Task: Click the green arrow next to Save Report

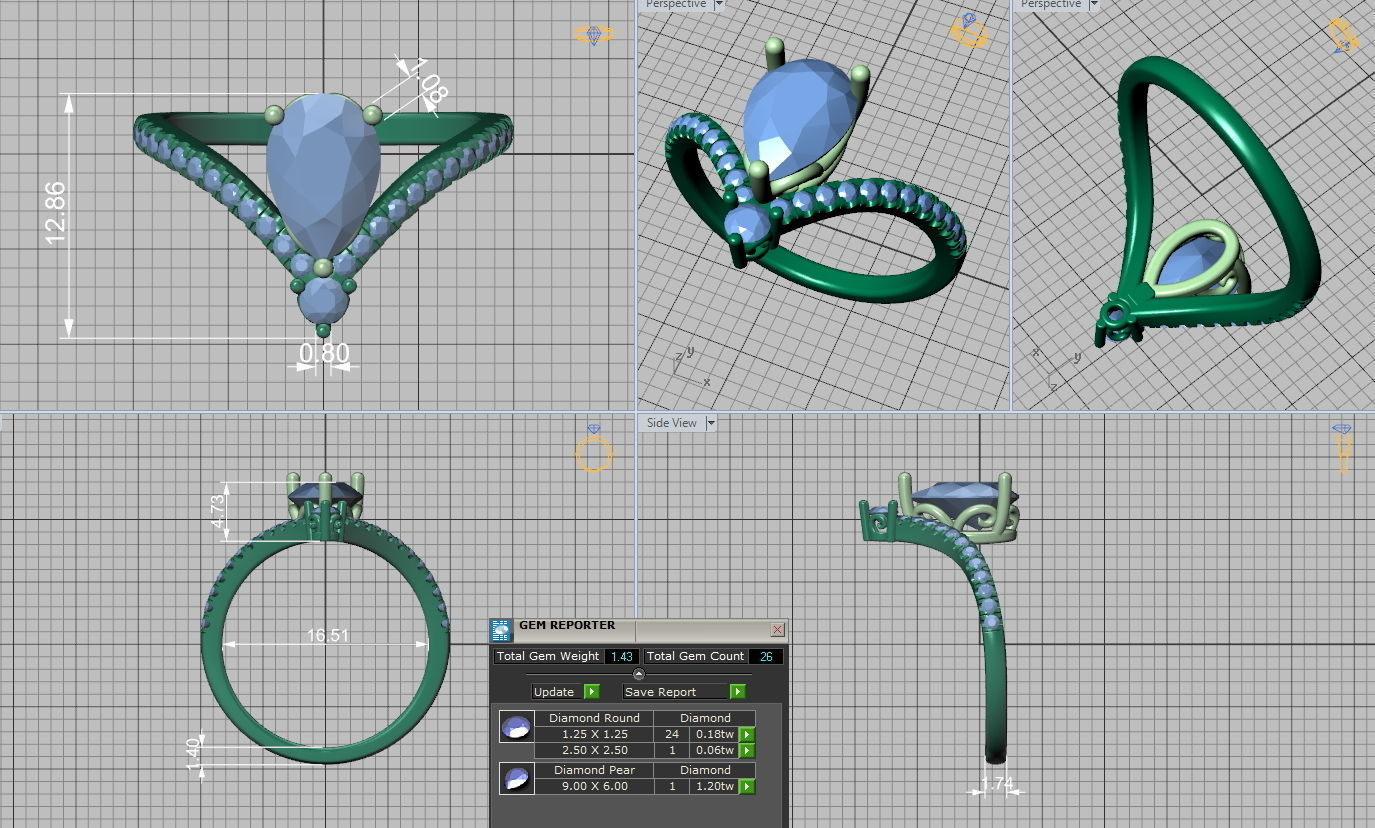Action: click(737, 691)
